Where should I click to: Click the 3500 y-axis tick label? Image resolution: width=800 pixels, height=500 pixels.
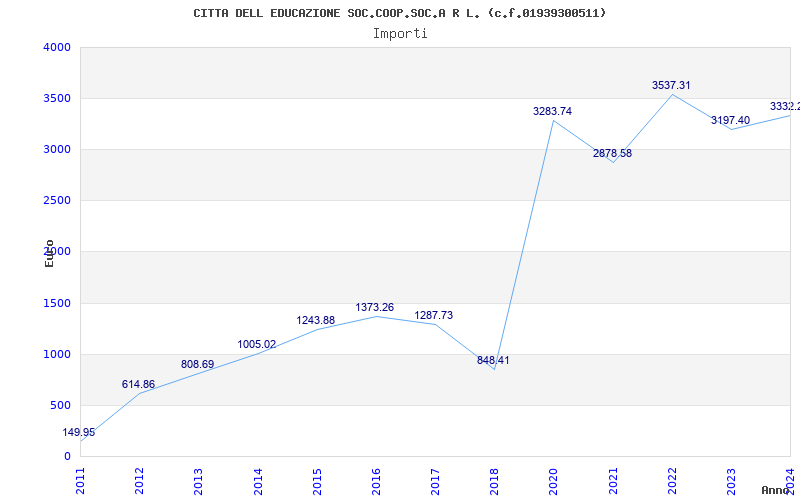[57, 98]
